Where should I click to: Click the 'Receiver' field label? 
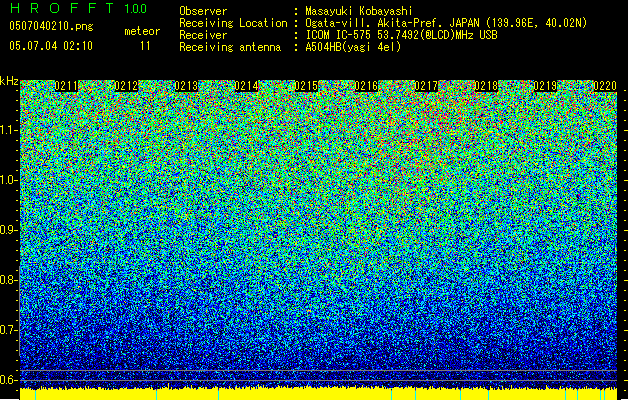click(203, 35)
